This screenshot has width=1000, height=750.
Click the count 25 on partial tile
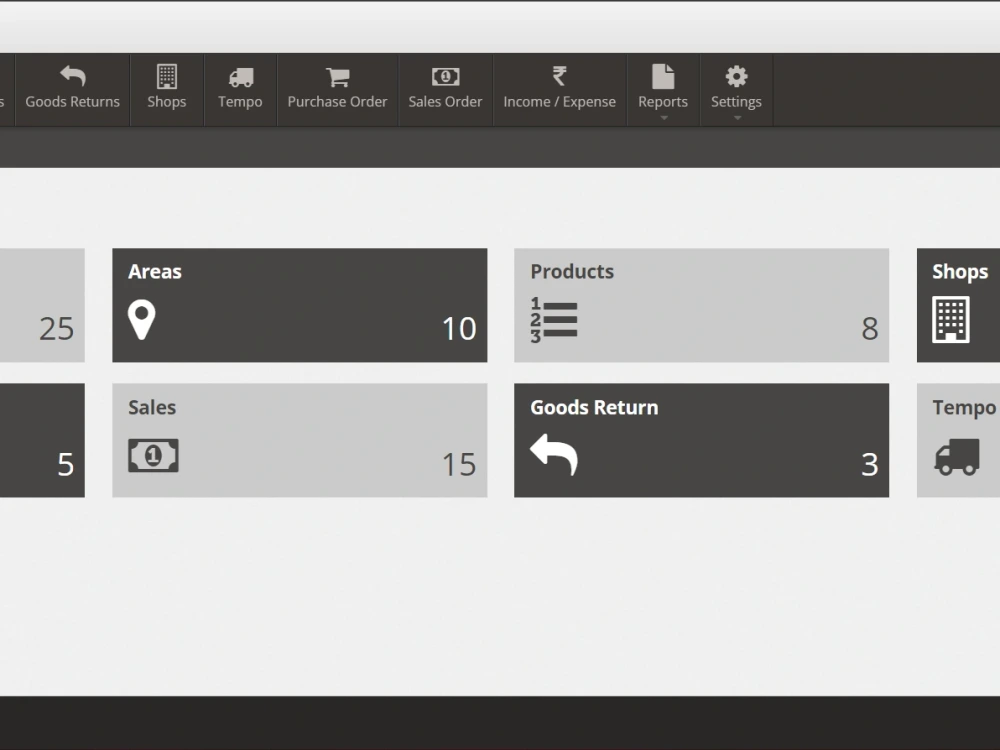click(x=56, y=329)
